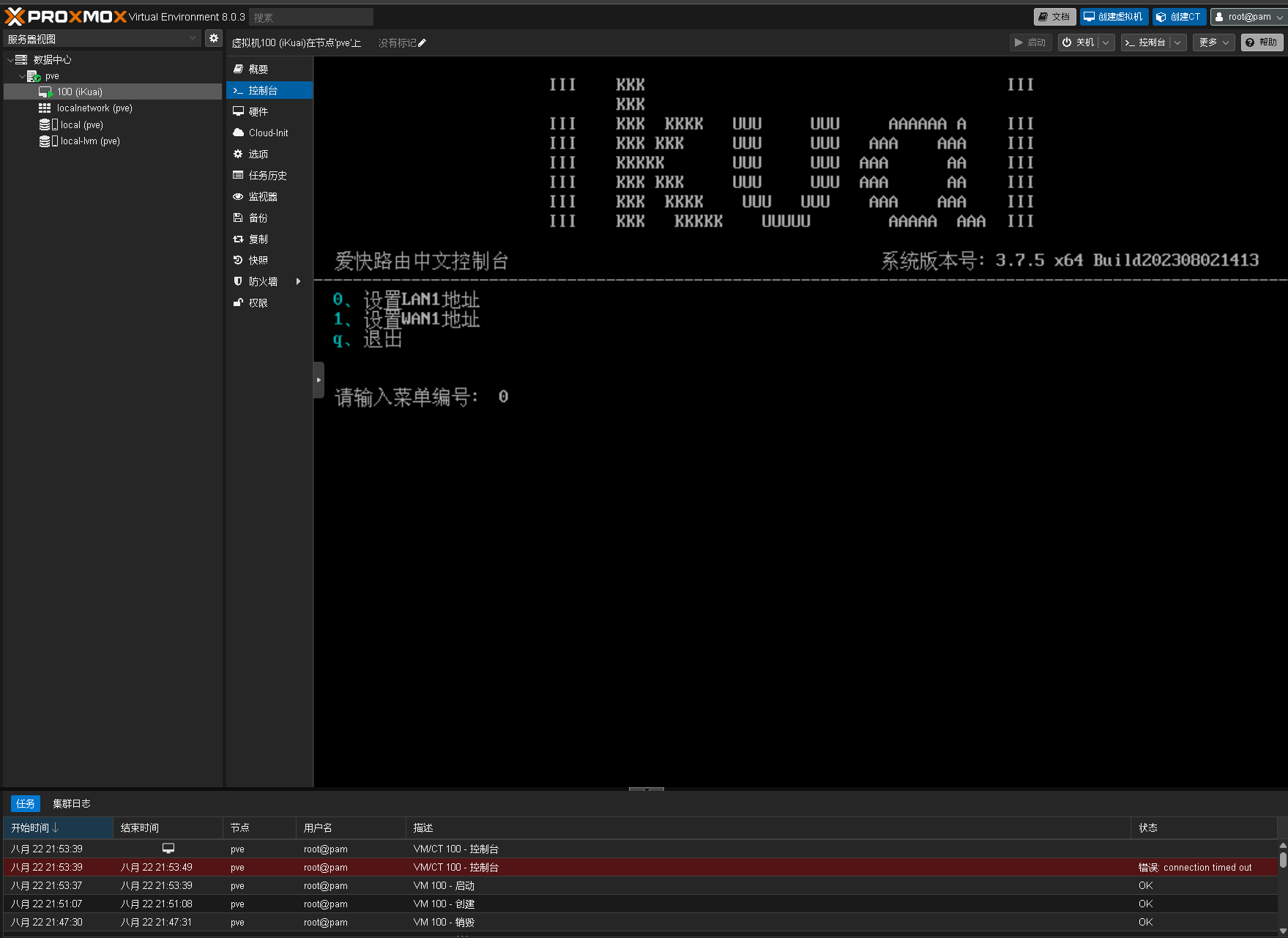Click the gear settings icon beside server view
Screen dimensions: 1288x938
[x=213, y=39]
